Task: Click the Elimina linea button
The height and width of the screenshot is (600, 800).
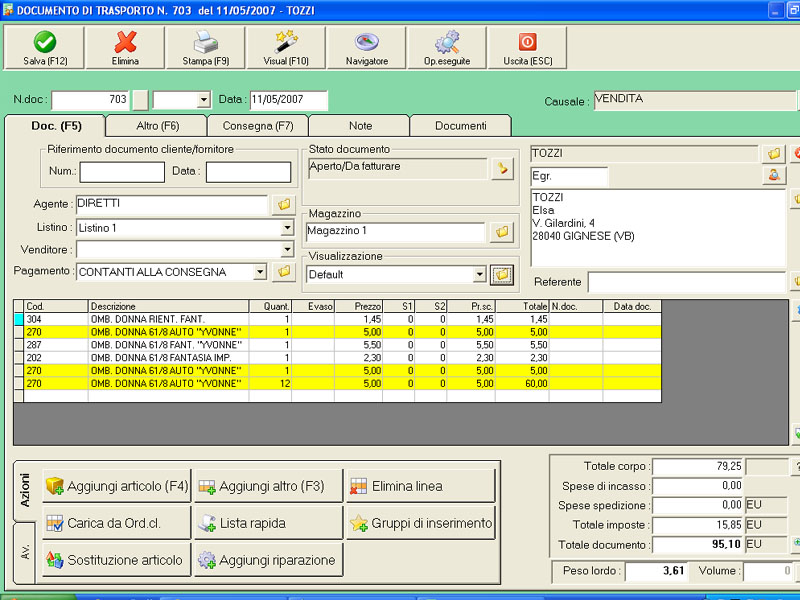Action: [x=420, y=486]
